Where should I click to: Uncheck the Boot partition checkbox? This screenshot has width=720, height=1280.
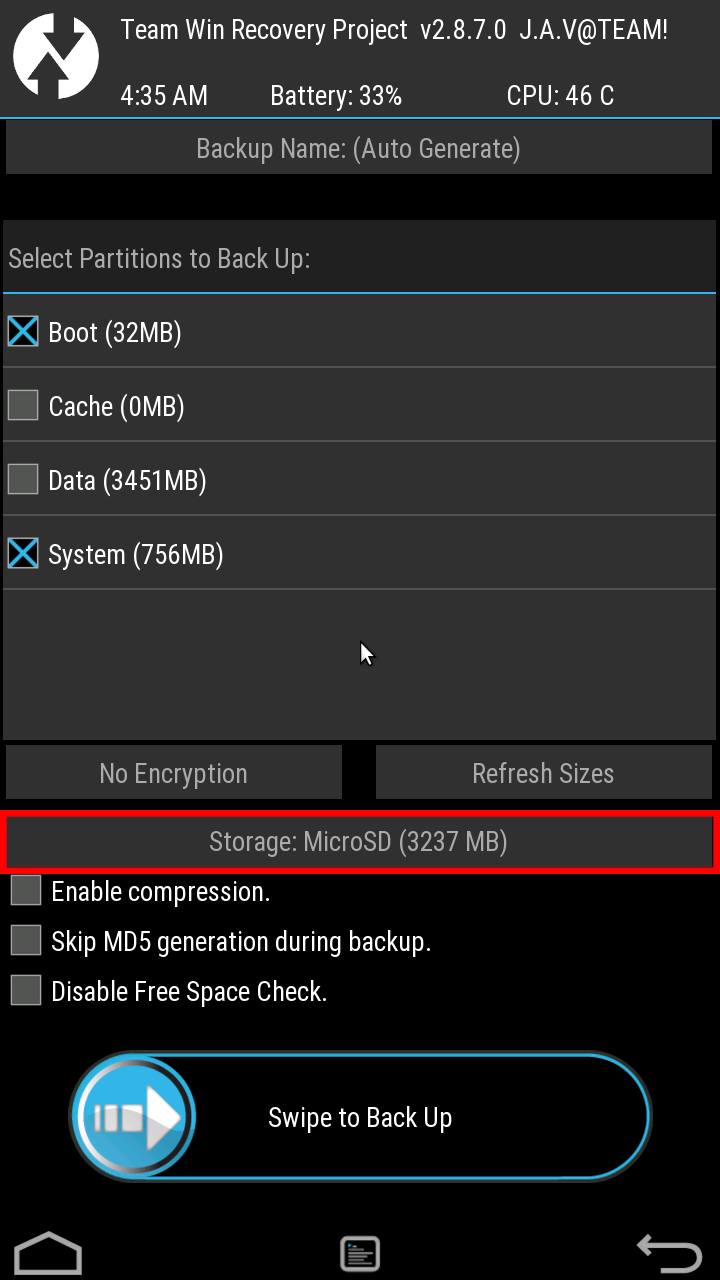pyautogui.click(x=22, y=331)
